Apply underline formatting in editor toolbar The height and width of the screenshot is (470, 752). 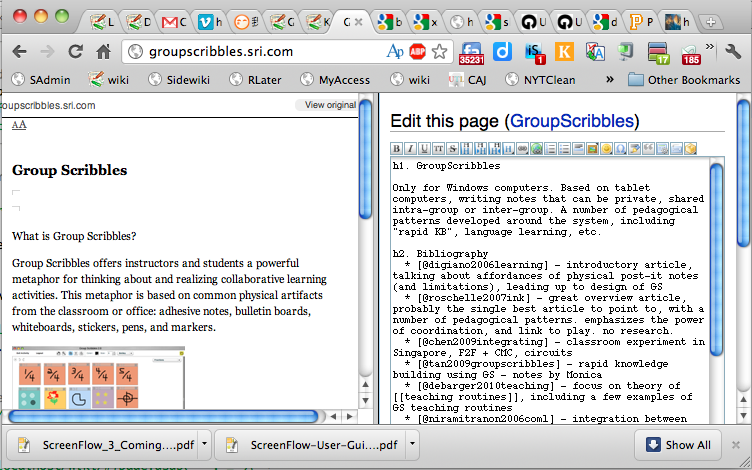(424, 149)
